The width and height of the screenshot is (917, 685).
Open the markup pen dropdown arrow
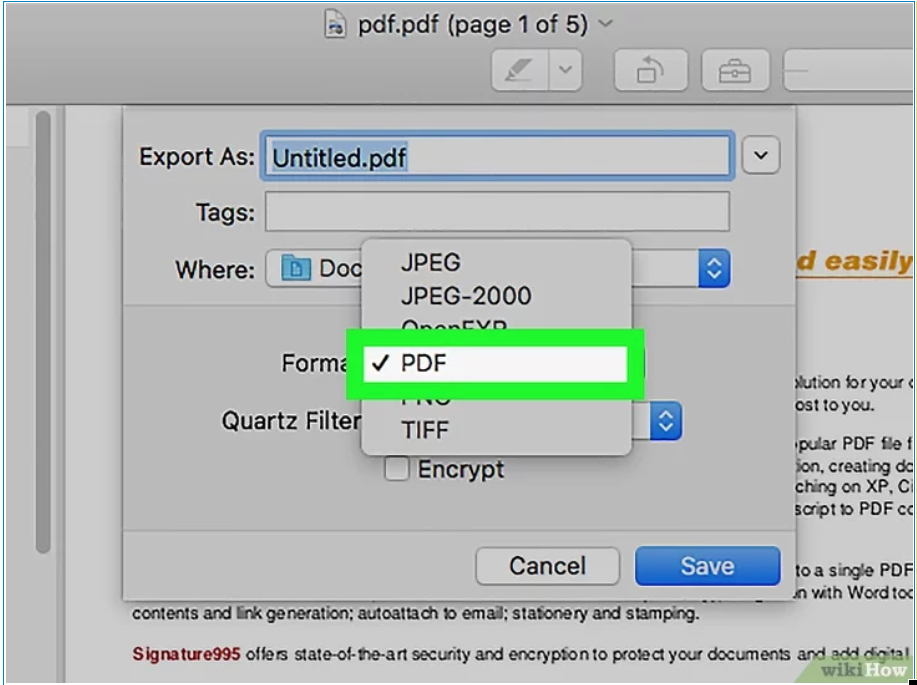point(565,70)
